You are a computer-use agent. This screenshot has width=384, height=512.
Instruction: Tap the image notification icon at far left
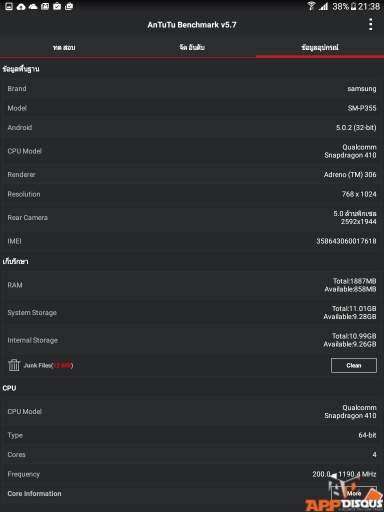pos(9,6)
